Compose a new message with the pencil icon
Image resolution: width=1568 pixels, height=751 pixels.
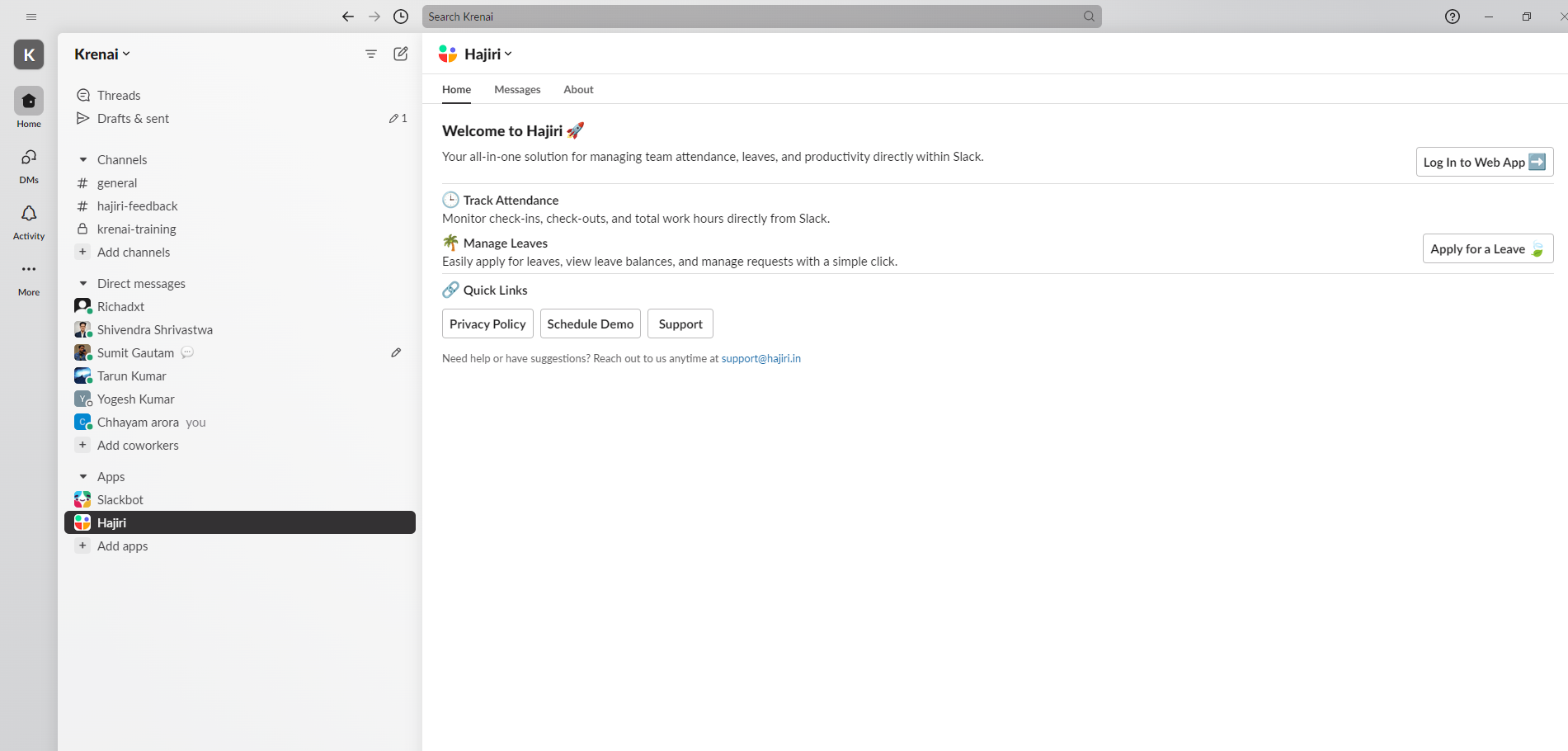click(401, 54)
